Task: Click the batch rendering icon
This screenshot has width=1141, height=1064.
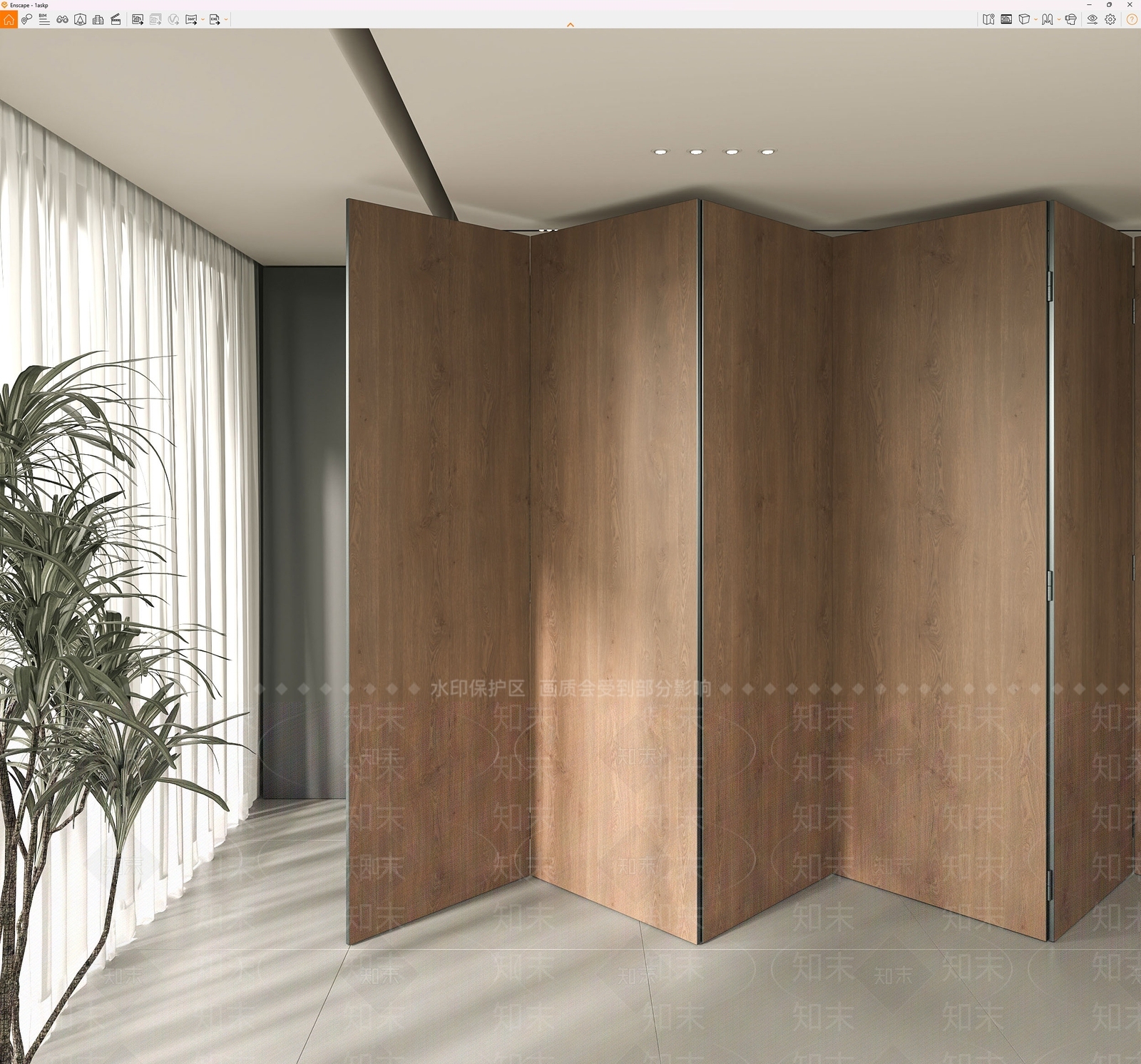Action: 155,19
